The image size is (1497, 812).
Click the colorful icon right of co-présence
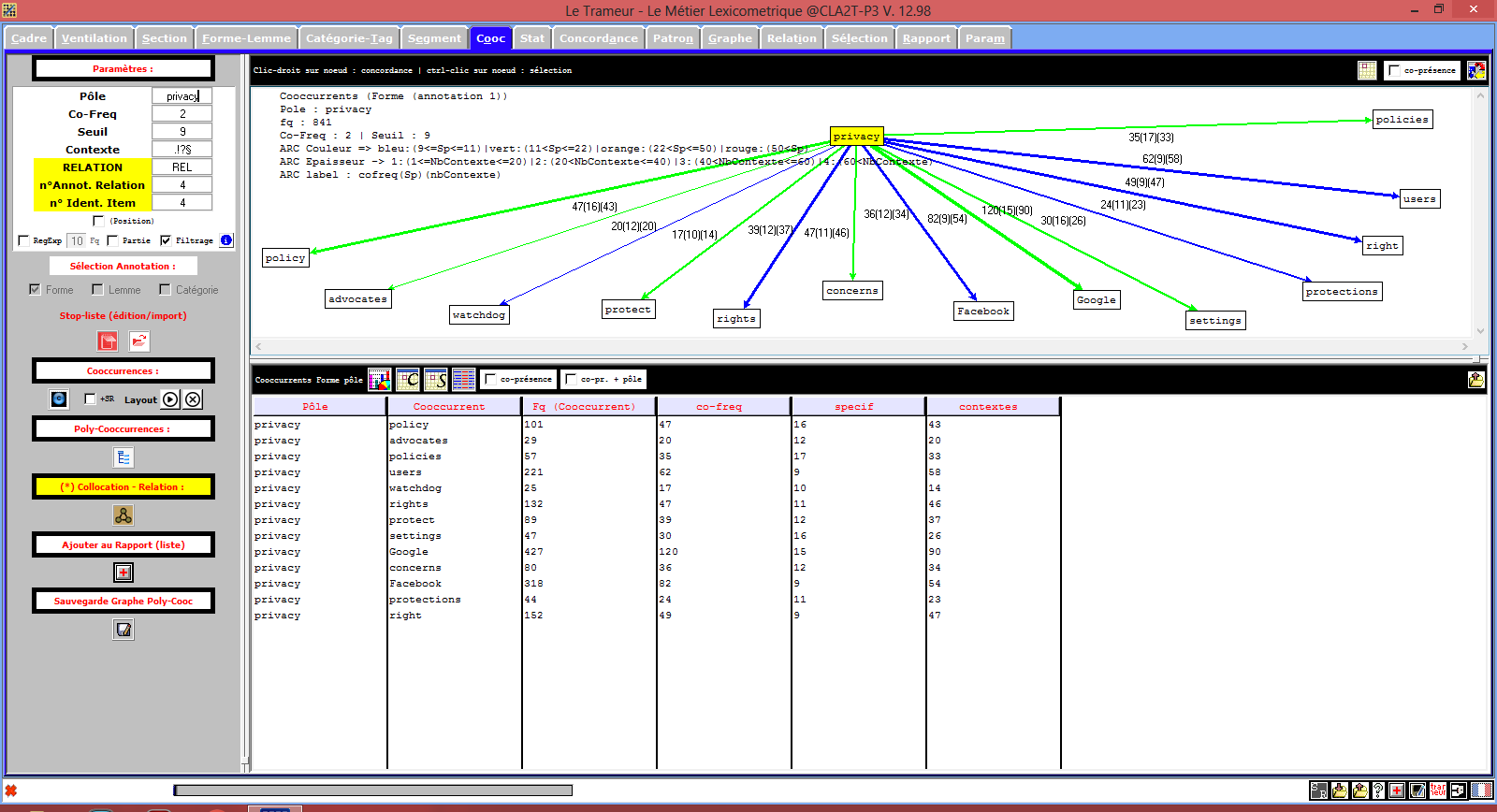[x=1476, y=70]
